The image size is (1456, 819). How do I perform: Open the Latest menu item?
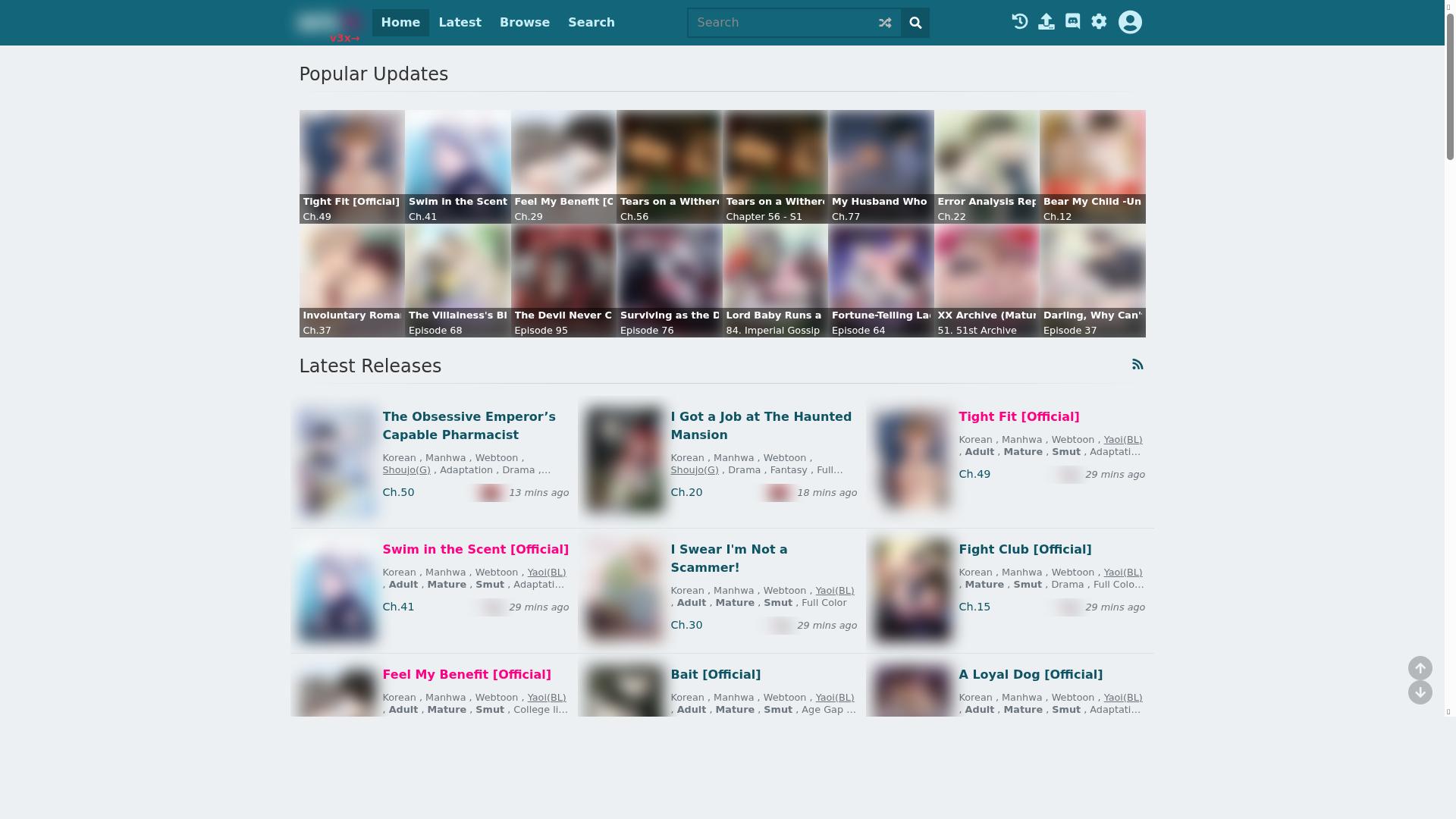click(460, 23)
